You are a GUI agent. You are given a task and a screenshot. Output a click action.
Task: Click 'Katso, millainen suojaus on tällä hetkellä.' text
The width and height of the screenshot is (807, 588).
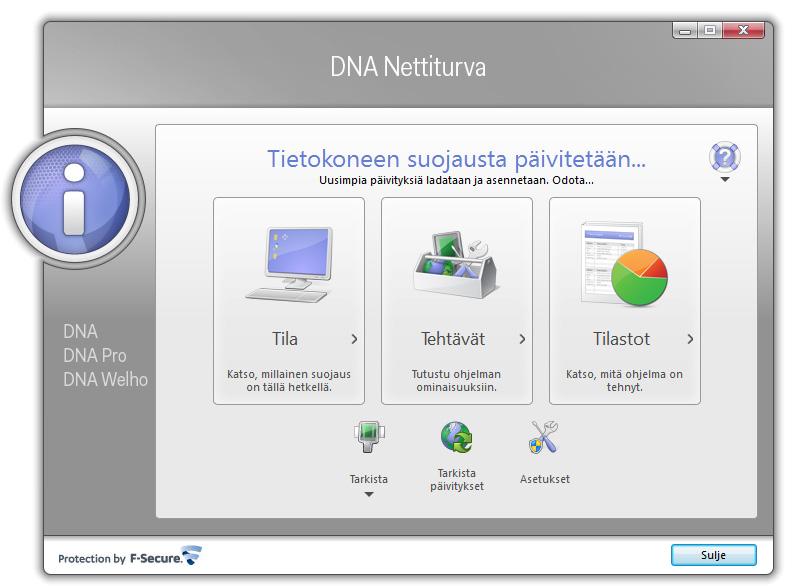coord(289,381)
